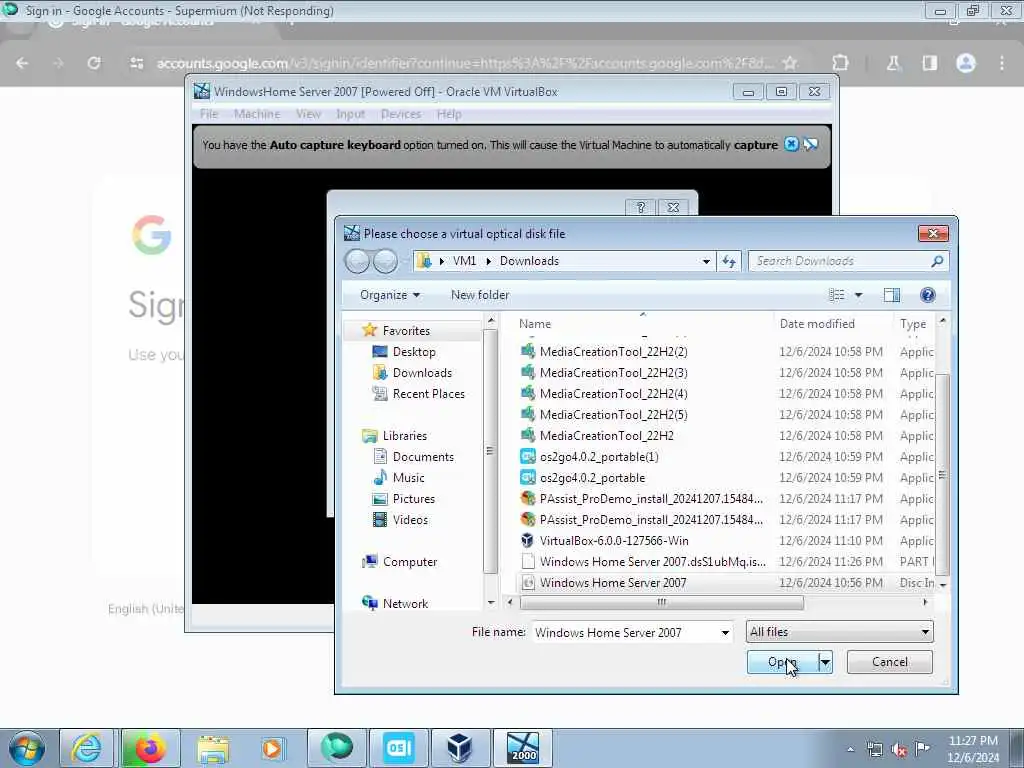Image resolution: width=1024 pixels, height=768 pixels.
Task: Open the Organize menu
Action: click(390, 295)
